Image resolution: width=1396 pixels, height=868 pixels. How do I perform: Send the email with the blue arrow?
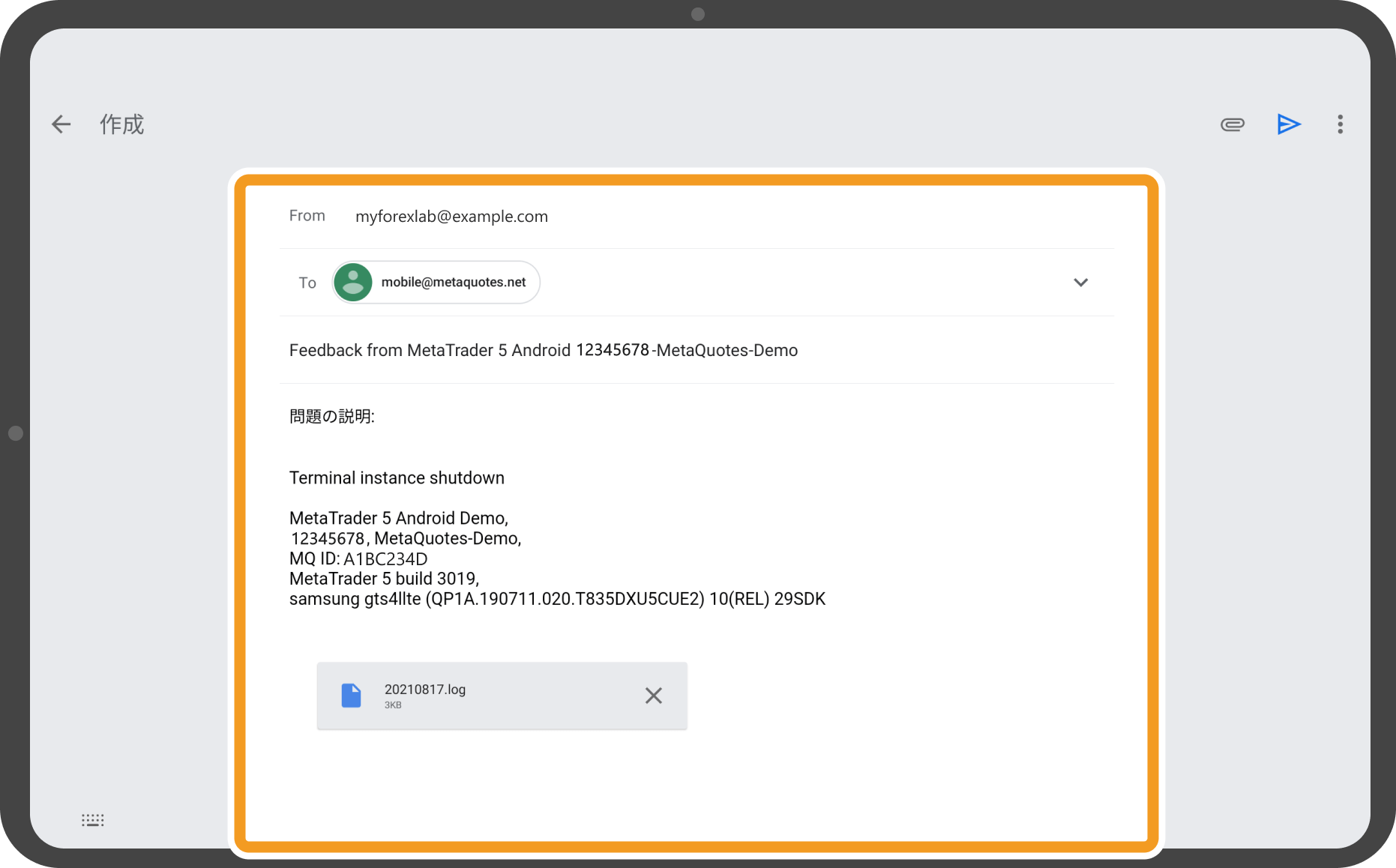click(1288, 124)
